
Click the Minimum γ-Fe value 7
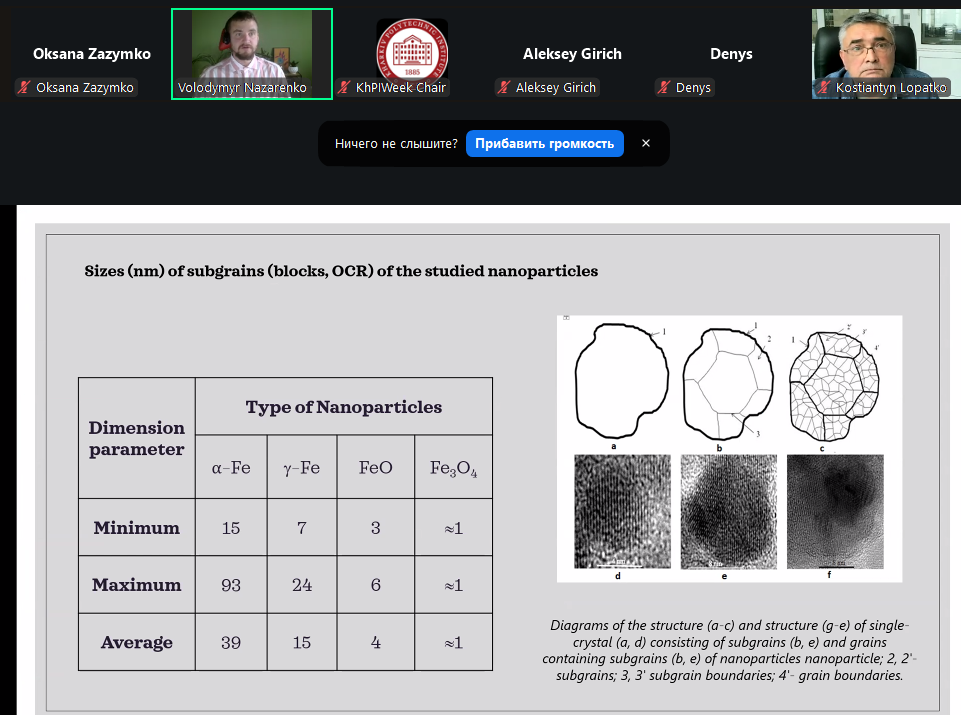(302, 528)
